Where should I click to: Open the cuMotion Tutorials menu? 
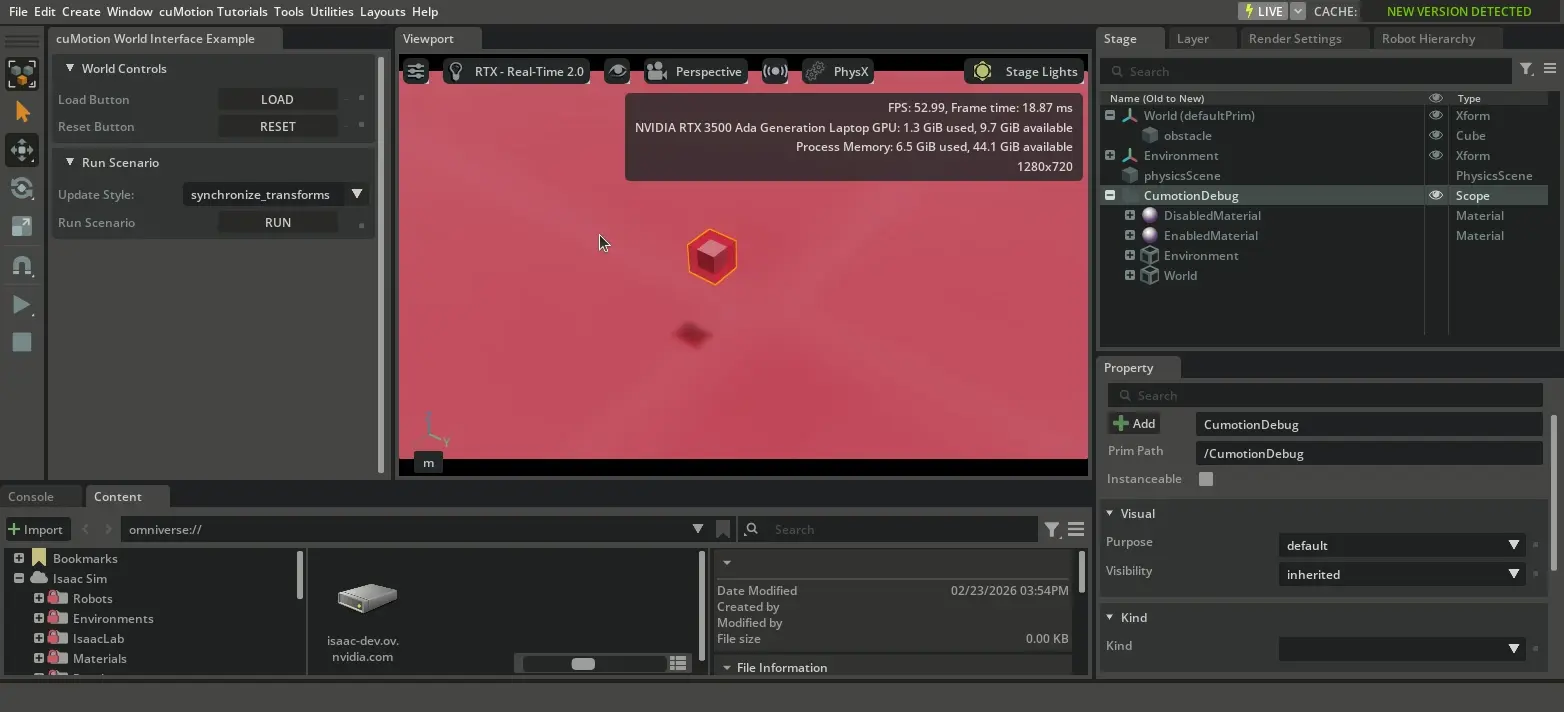[213, 11]
